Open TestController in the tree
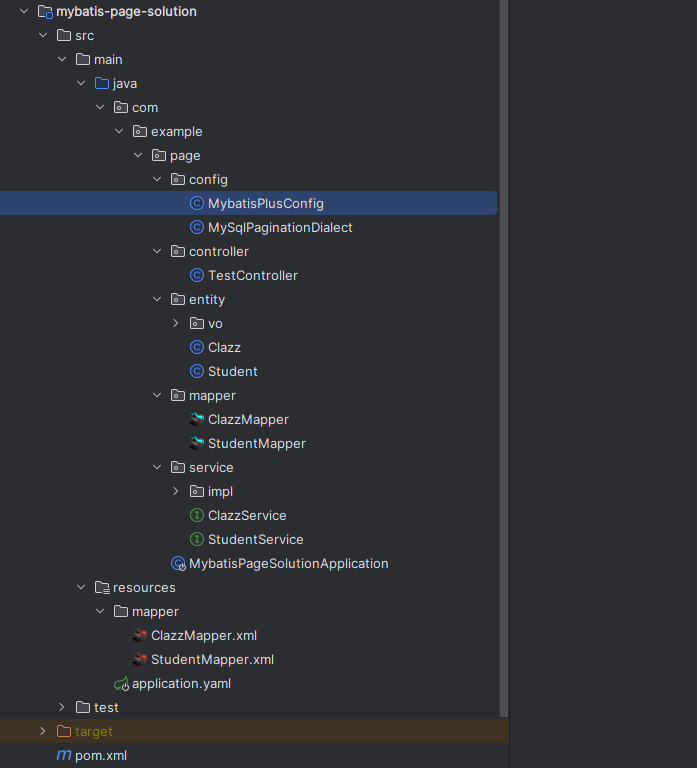Viewport: 697px width, 768px height. tap(252, 275)
